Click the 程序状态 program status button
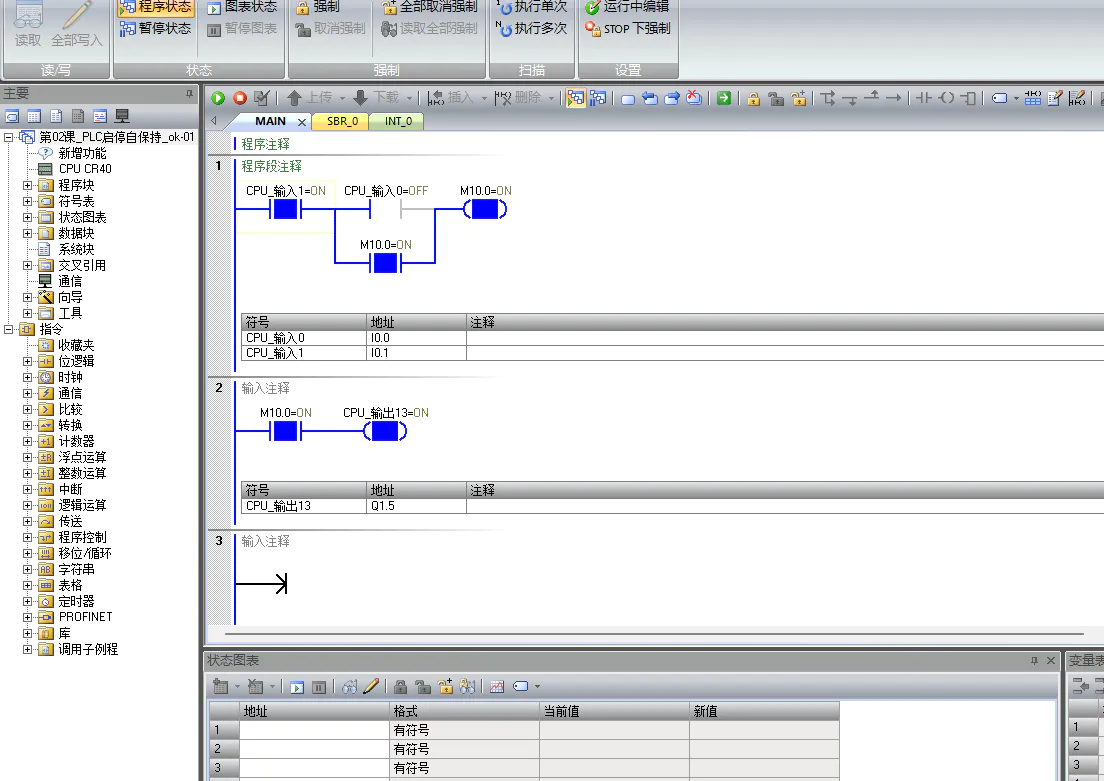Viewport: 1104px width, 781px height. (156, 7)
